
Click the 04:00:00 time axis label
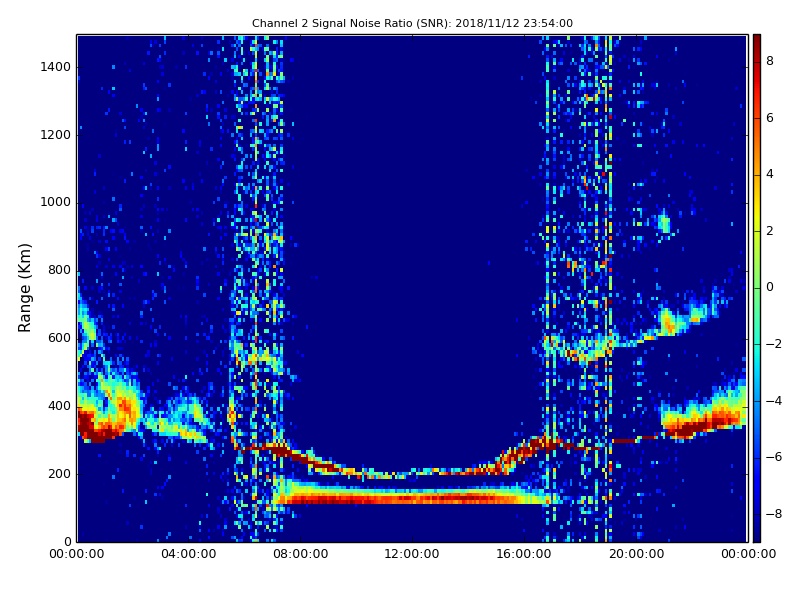point(189,554)
